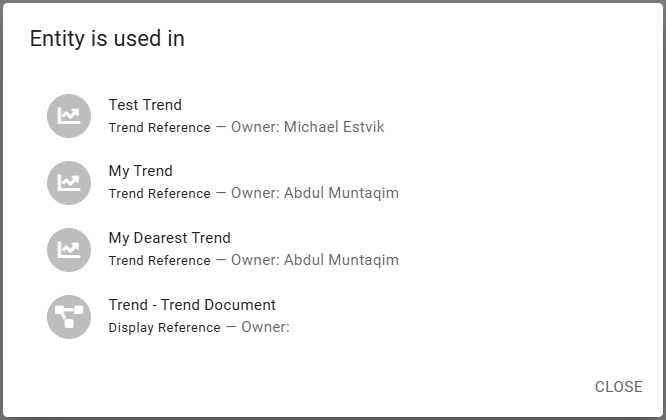Click the Test Trend chart icon
The width and height of the screenshot is (666, 420).
(x=69, y=115)
